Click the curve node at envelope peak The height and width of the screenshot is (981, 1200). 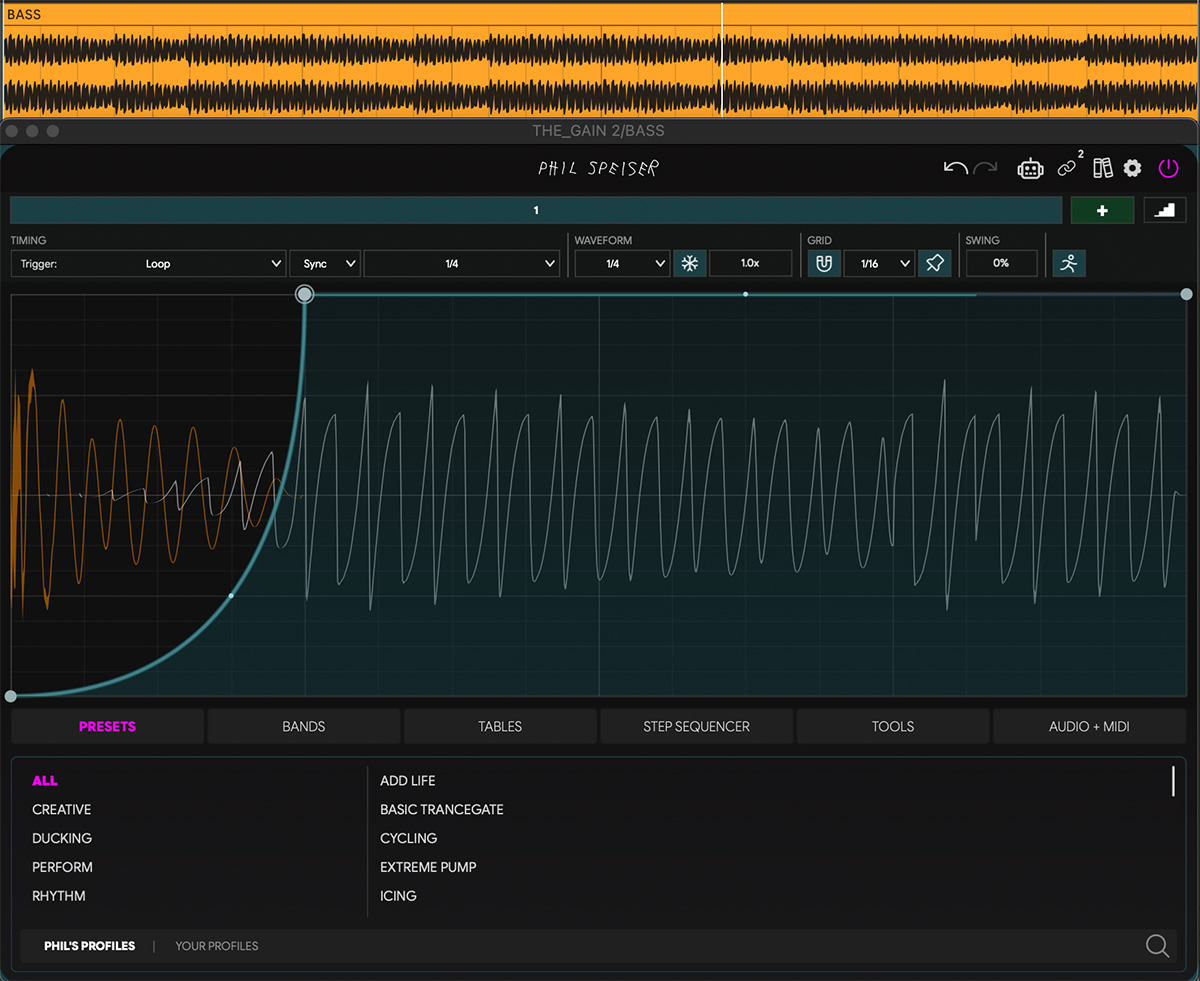305,294
